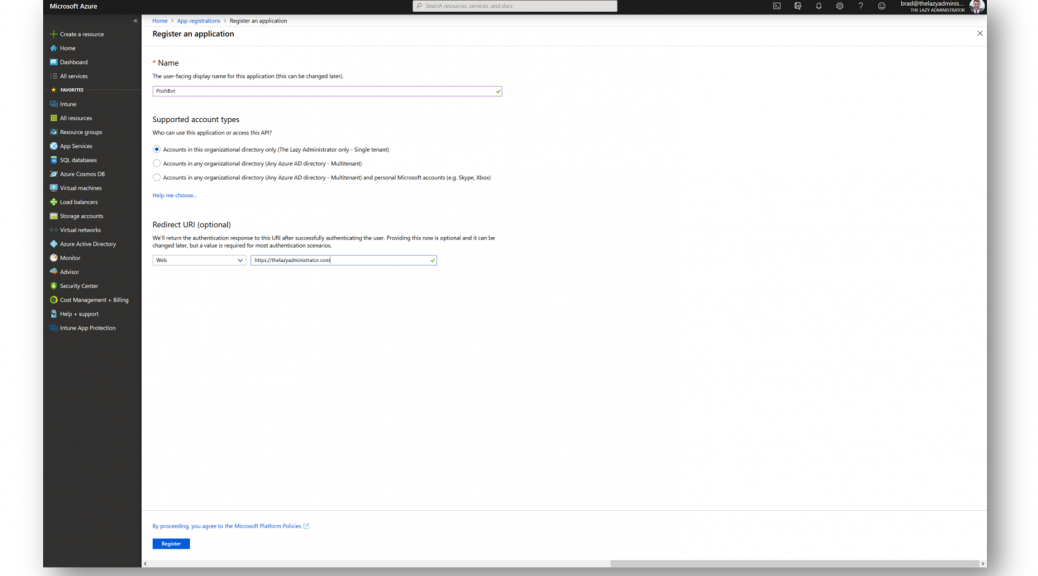Open feedback smiley icon

pyautogui.click(x=882, y=6)
